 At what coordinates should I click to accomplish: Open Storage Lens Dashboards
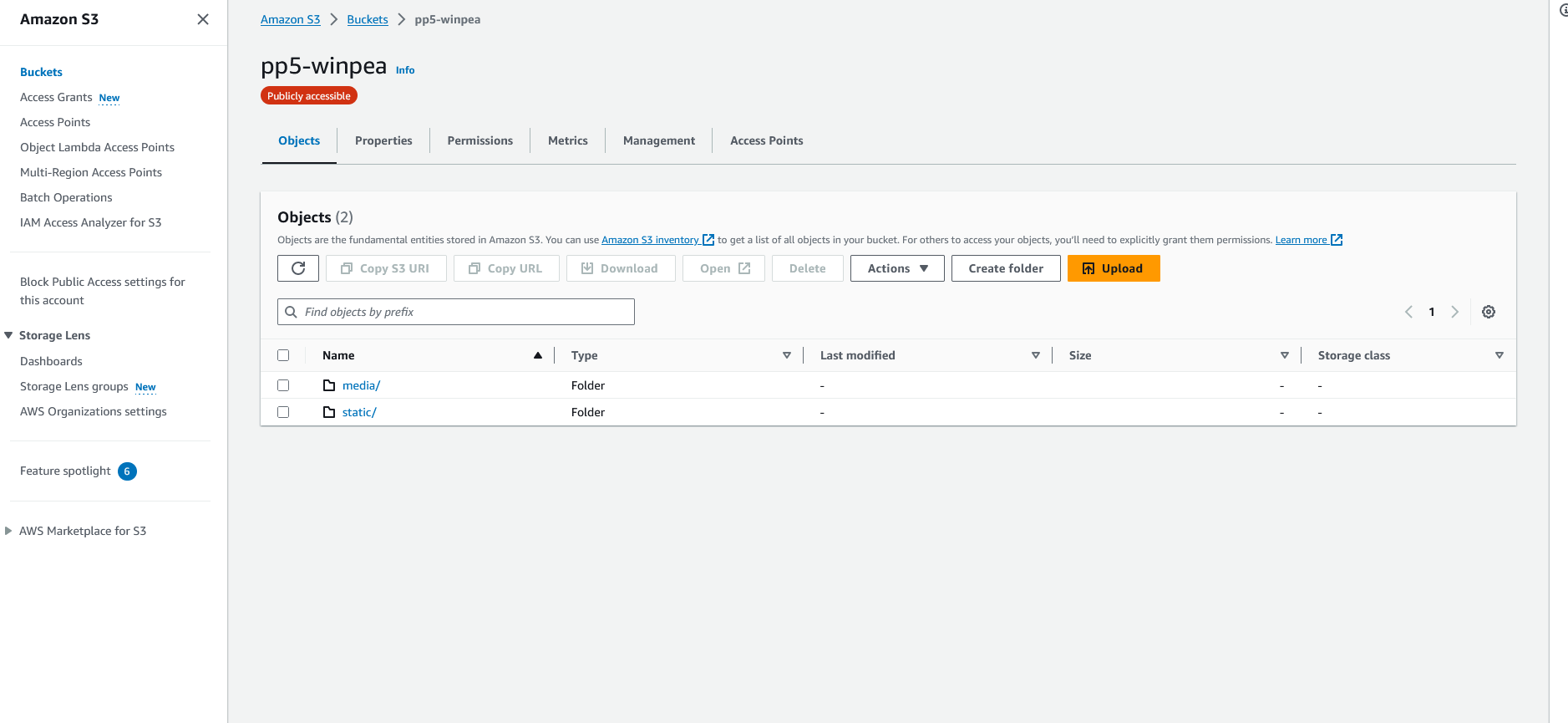coord(51,361)
